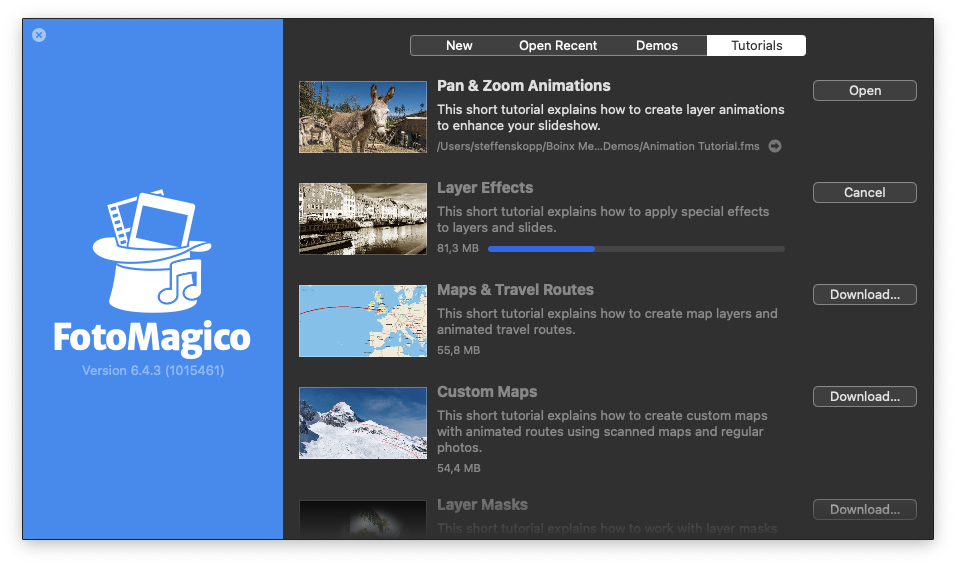Click the Custom Maps title

[x=487, y=392]
